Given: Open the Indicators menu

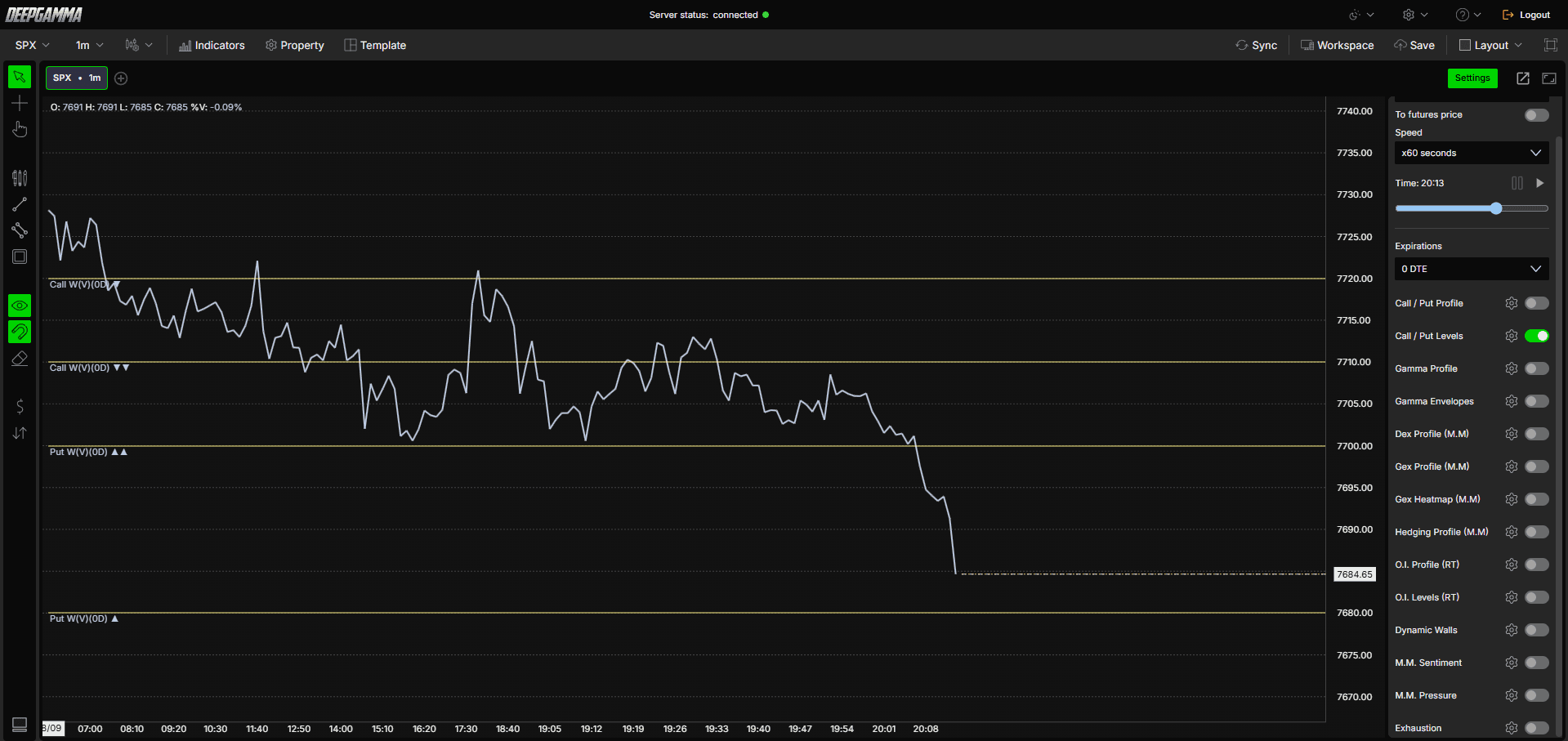Looking at the screenshot, I should point(212,45).
